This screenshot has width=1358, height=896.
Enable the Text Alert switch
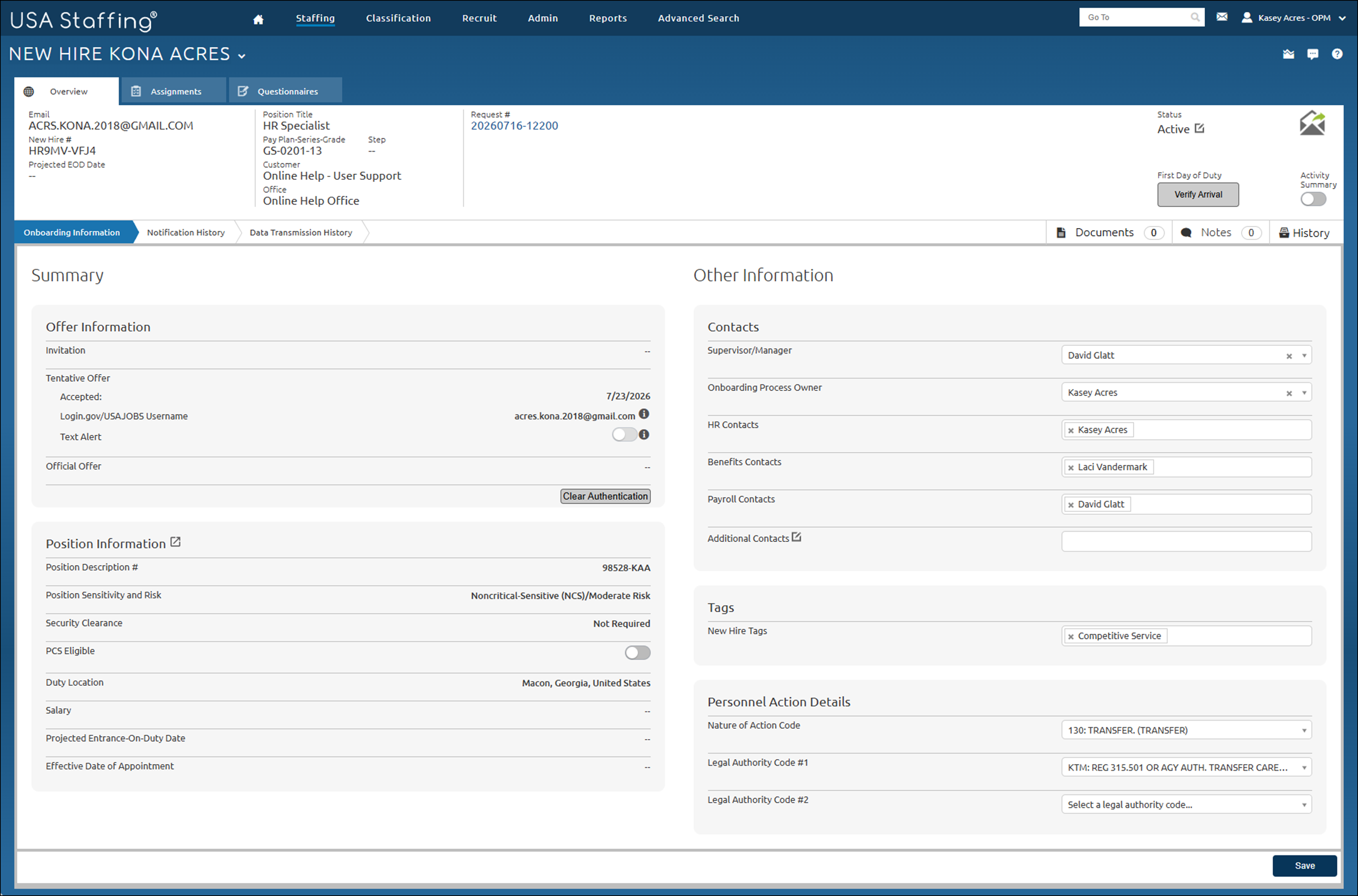click(625, 434)
